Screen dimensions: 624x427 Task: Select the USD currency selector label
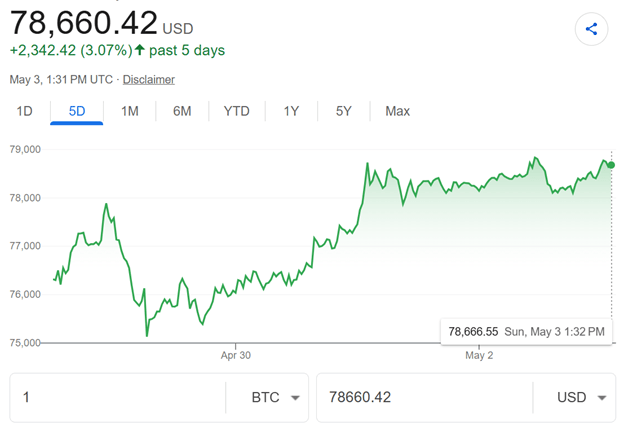571,397
